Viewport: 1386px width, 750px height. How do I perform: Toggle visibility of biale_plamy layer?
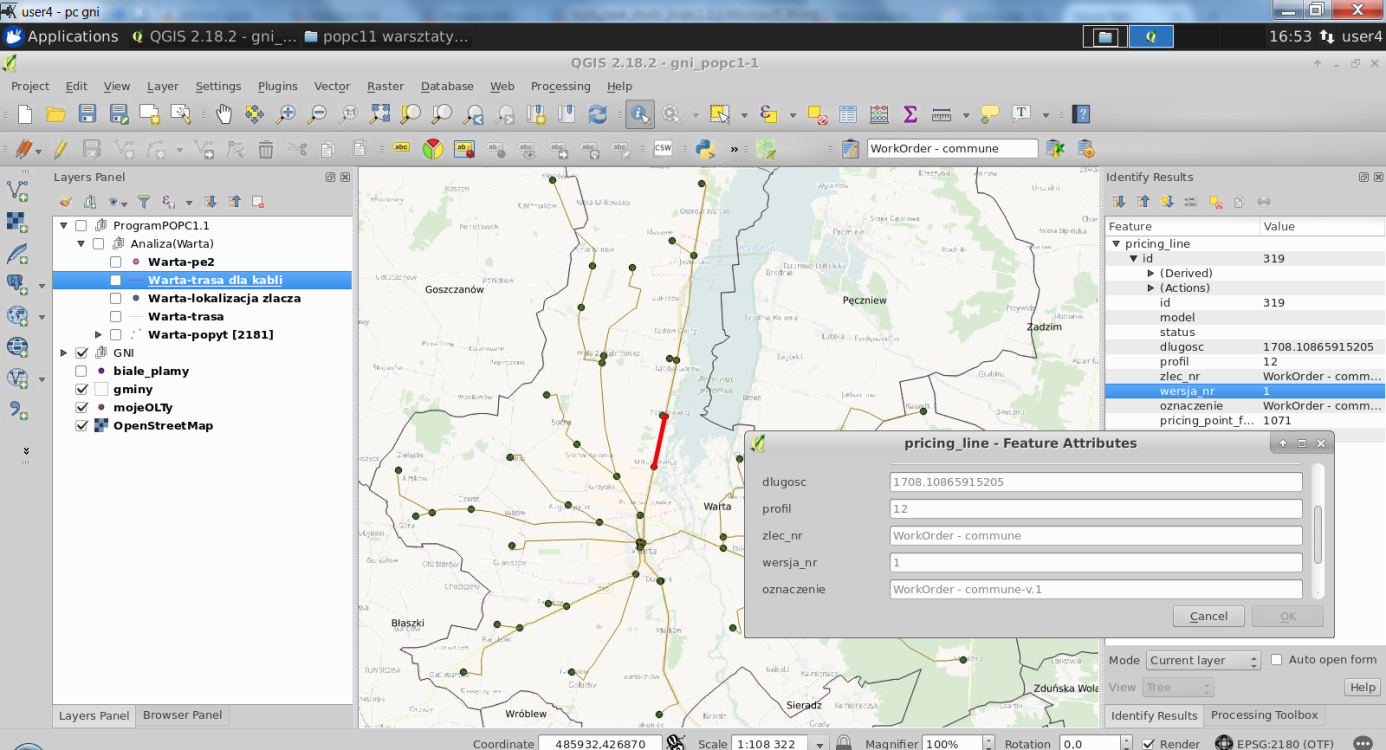pyautogui.click(x=82, y=371)
